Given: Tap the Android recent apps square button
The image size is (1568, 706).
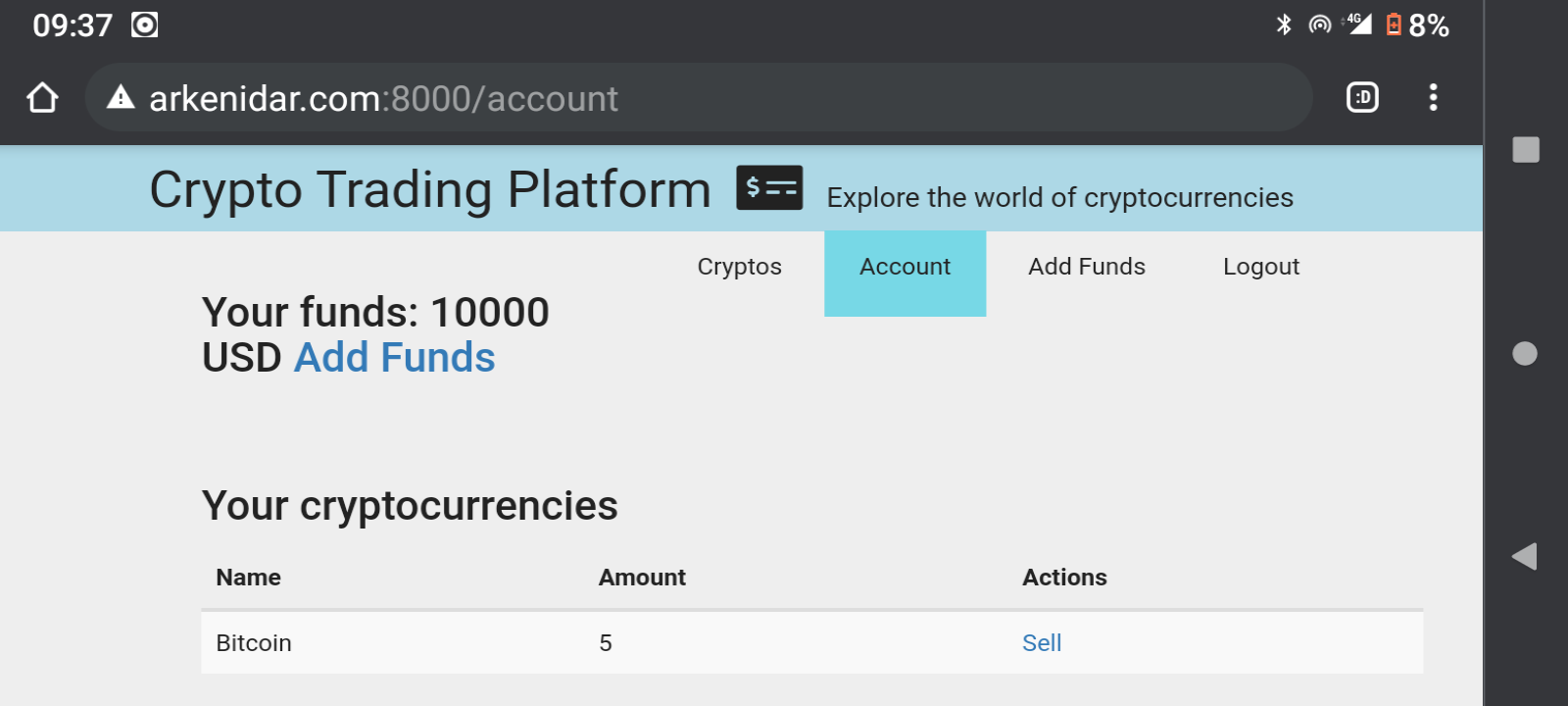Looking at the screenshot, I should [1526, 149].
